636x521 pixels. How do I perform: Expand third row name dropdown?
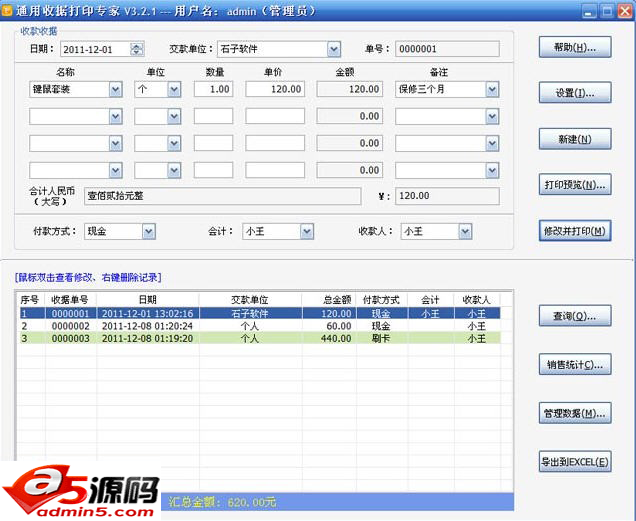click(115, 143)
